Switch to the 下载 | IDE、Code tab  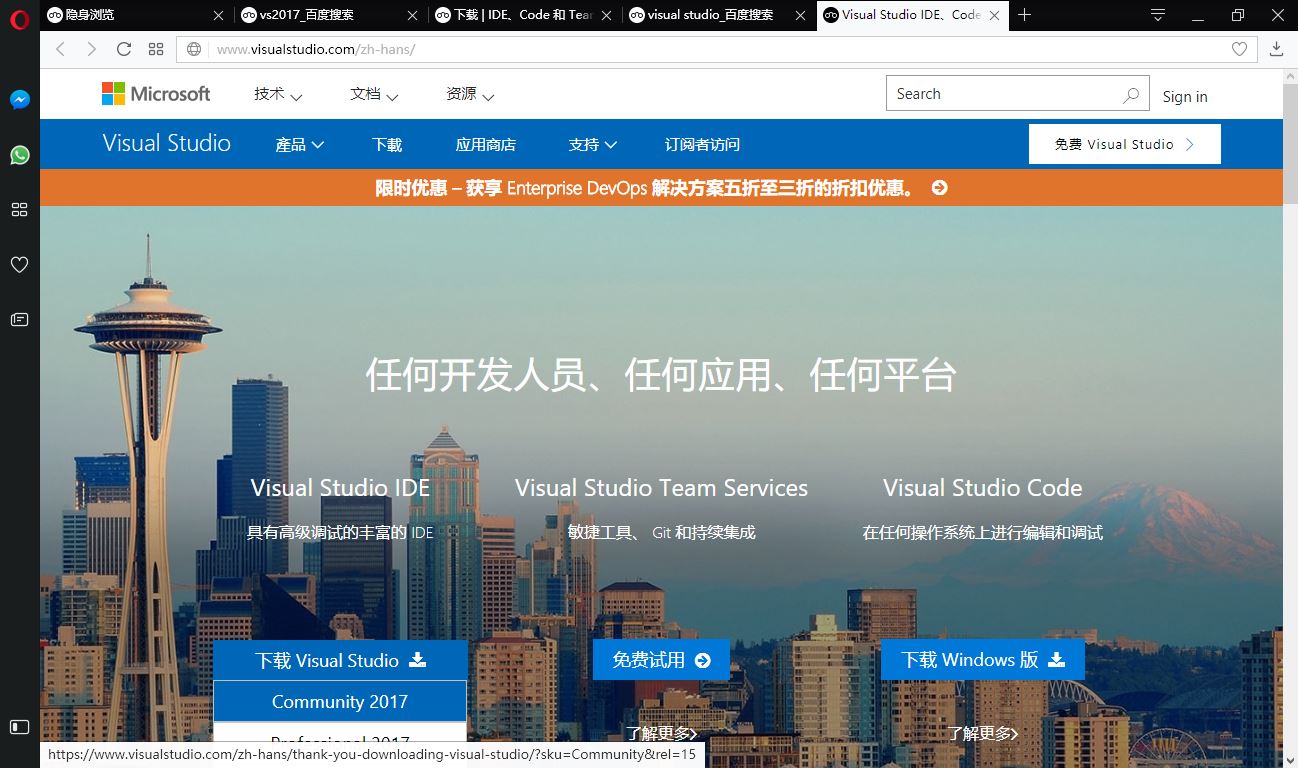tap(523, 15)
